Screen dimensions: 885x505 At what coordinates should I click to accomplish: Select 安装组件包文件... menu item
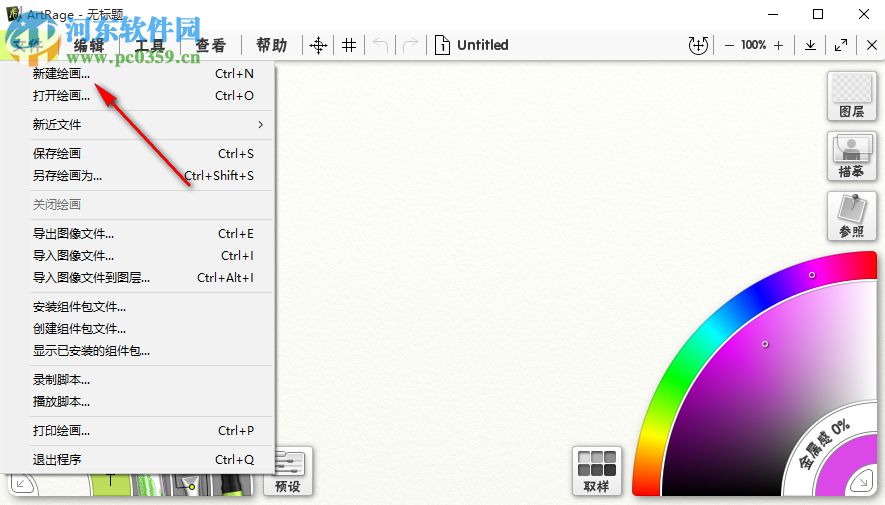click(138, 307)
